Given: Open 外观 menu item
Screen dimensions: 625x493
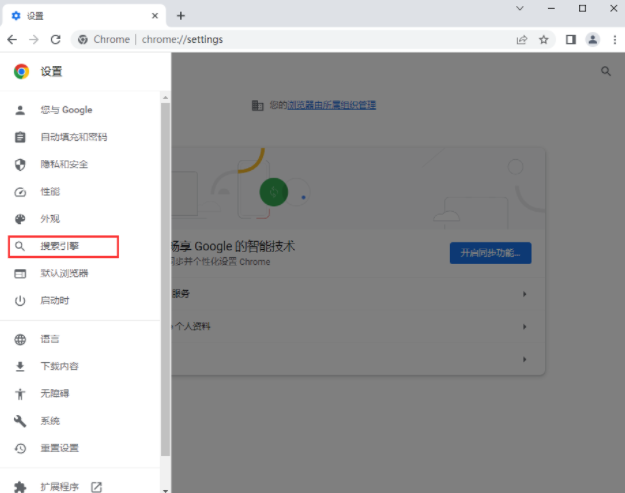Looking at the screenshot, I should click(x=80, y=219).
